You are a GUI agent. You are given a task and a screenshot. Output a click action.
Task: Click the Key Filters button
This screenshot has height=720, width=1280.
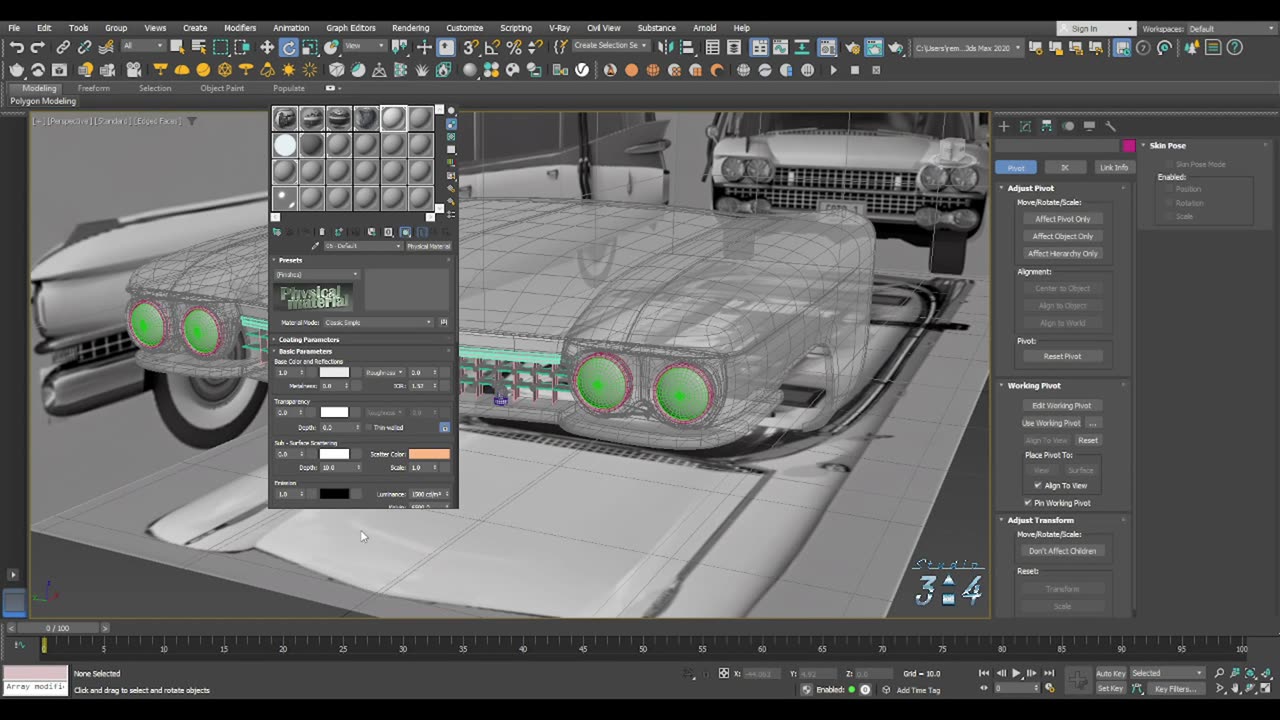(x=1175, y=689)
